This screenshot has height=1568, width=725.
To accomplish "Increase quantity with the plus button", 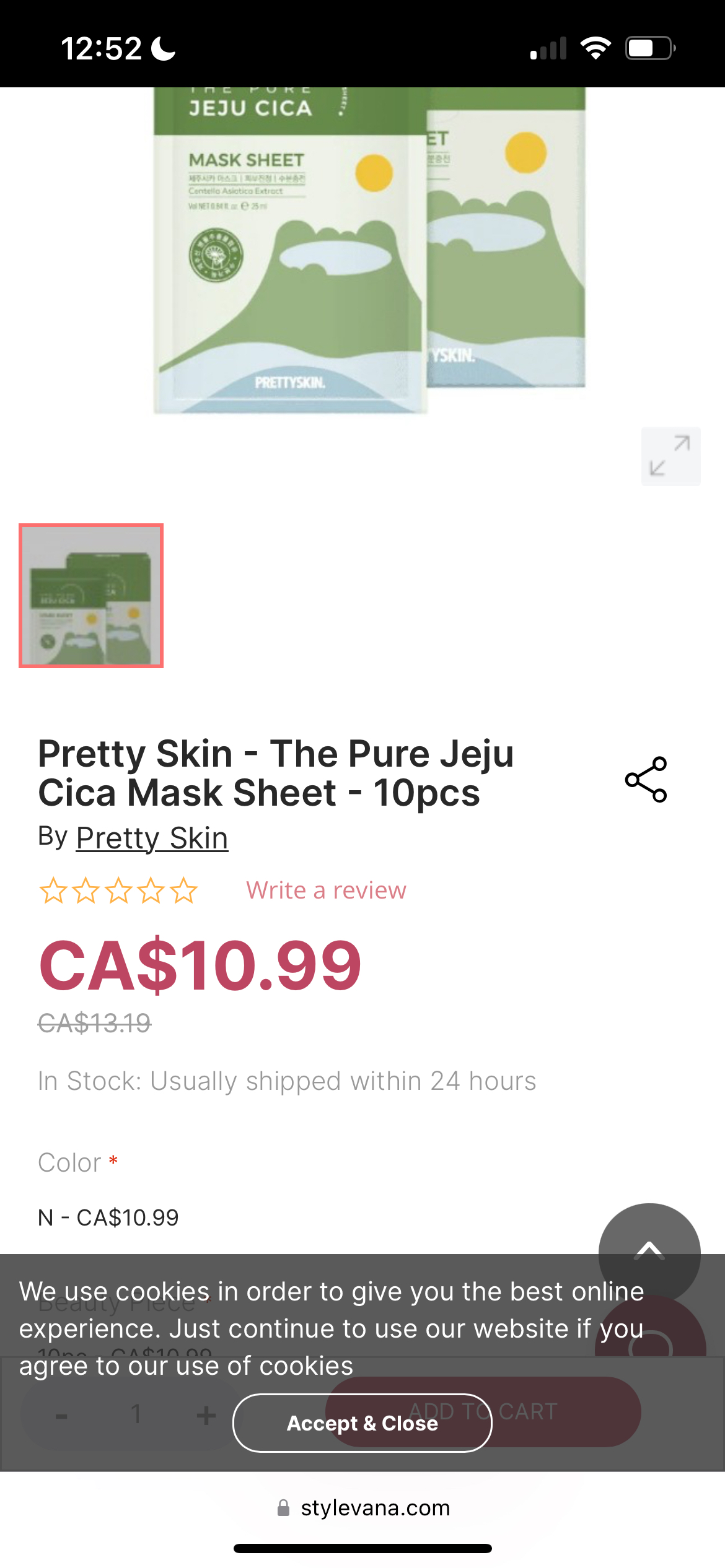I will 206,1415.
